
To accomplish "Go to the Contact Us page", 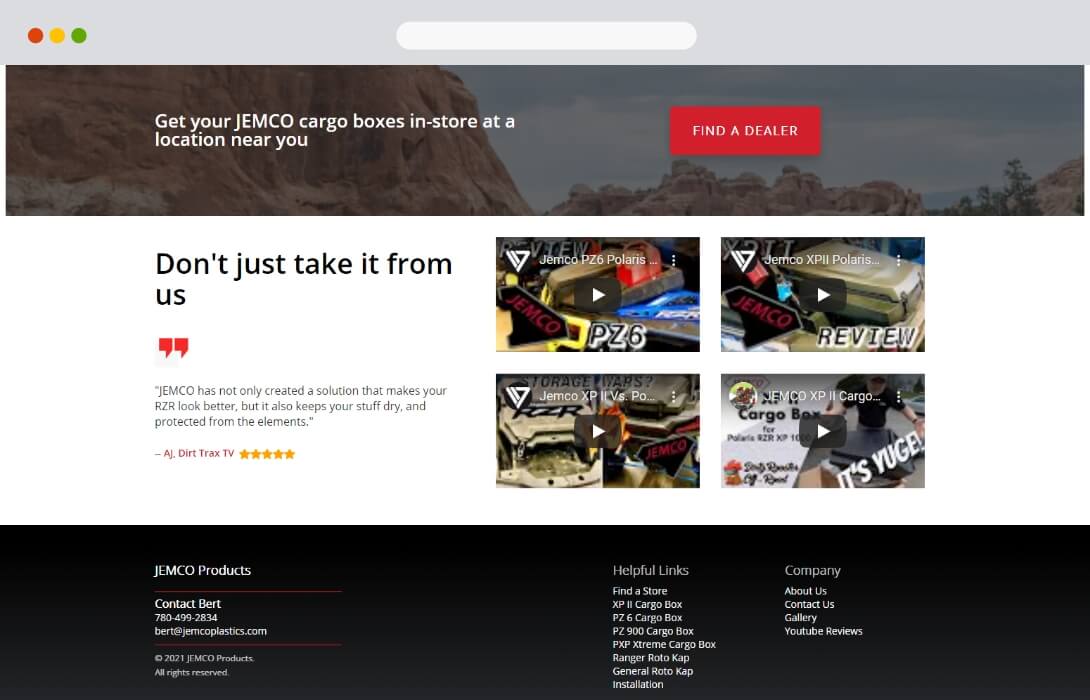I will point(809,604).
